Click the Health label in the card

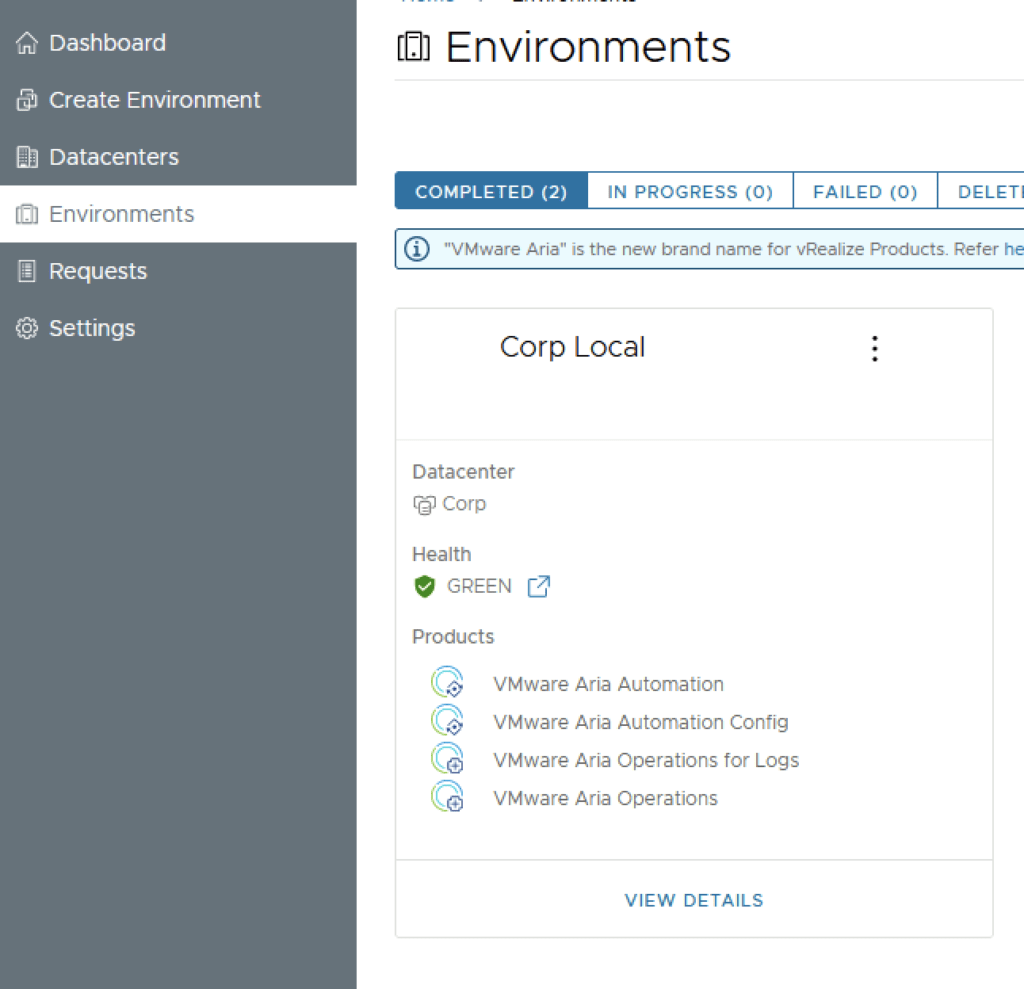click(x=441, y=554)
